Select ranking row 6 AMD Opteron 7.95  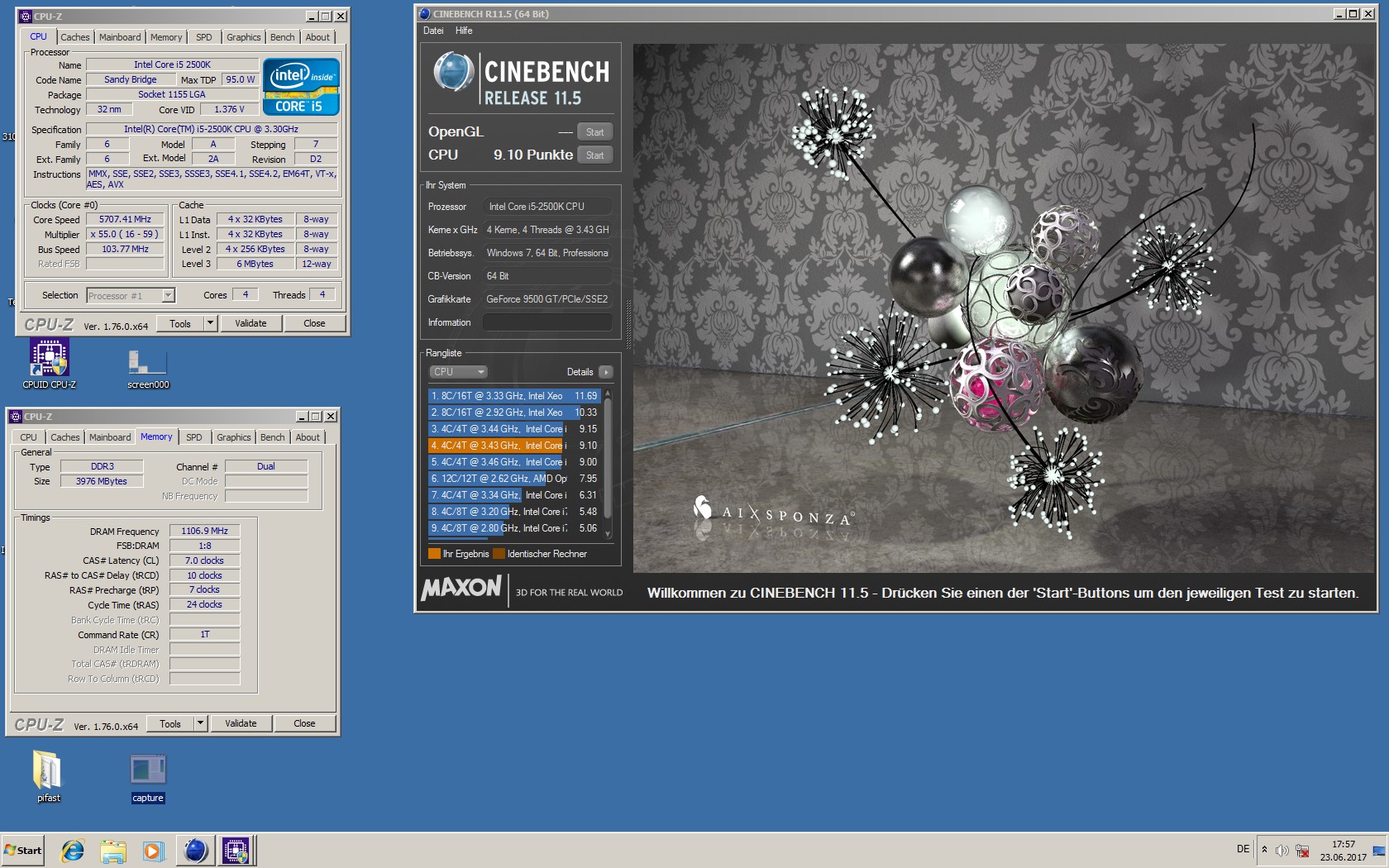(514, 479)
